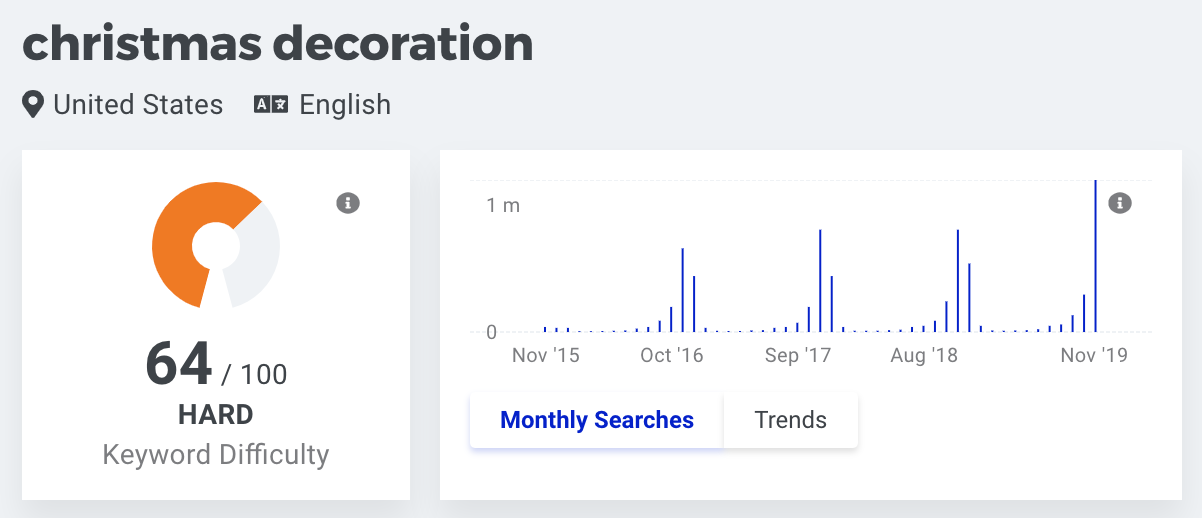Click the info icon beside the search chart

point(1120,203)
